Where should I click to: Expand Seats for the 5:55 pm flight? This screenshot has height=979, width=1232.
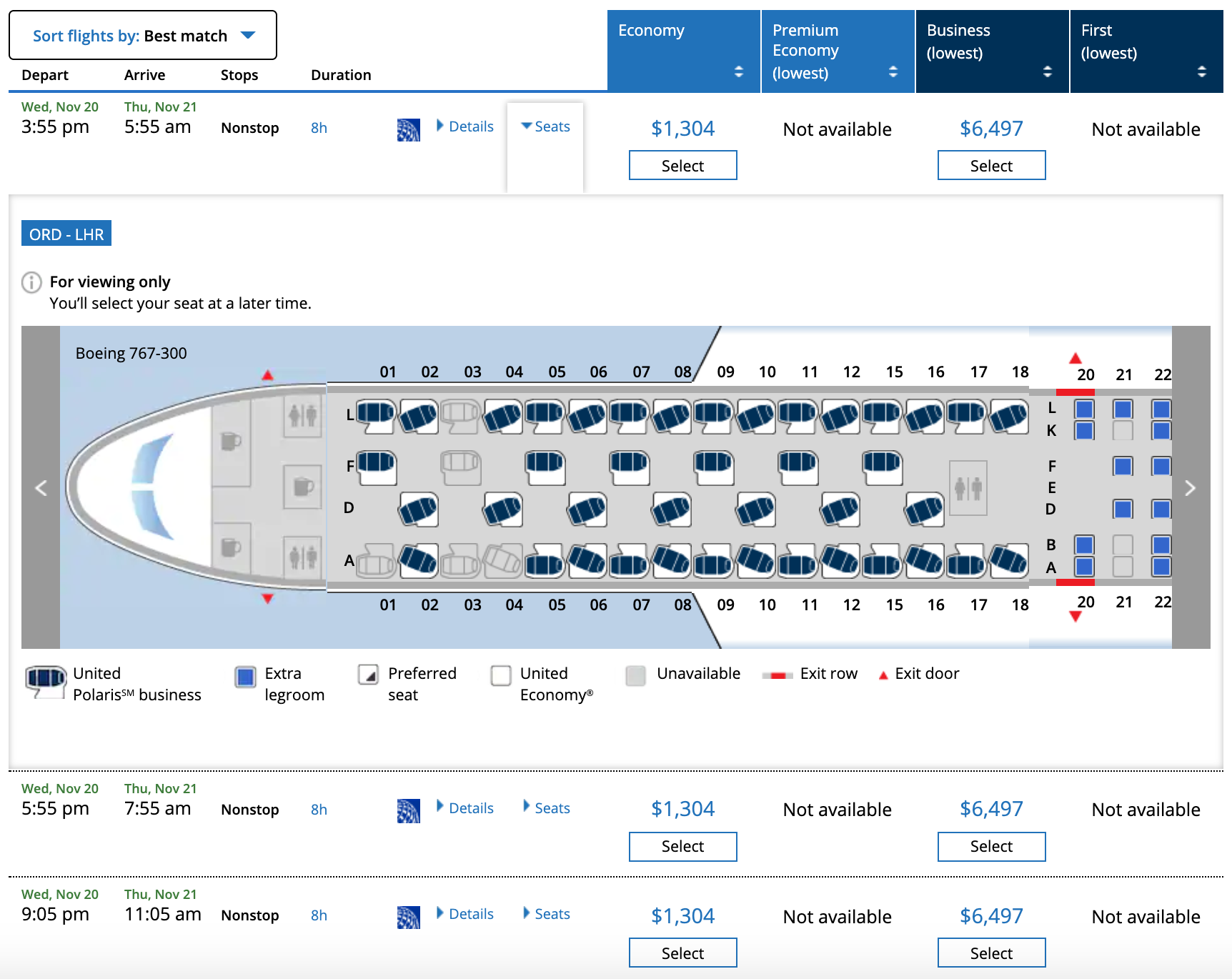(547, 808)
